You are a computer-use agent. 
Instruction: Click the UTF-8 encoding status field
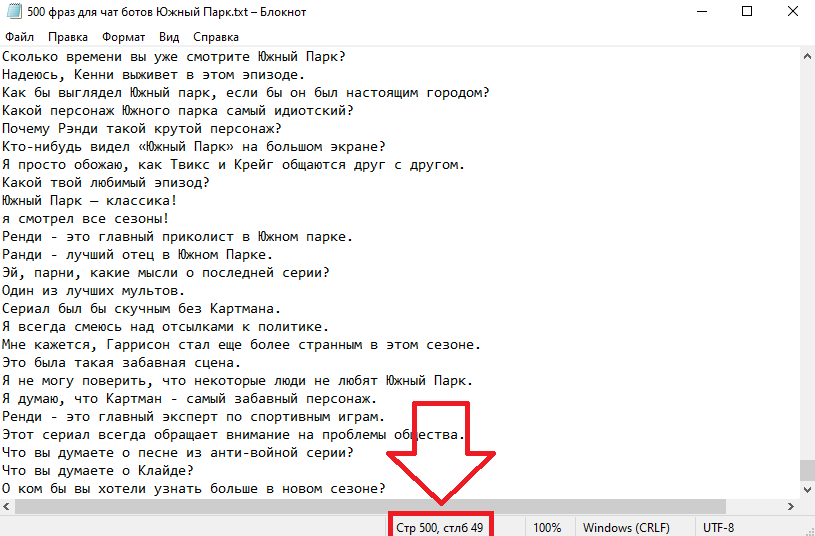click(718, 527)
